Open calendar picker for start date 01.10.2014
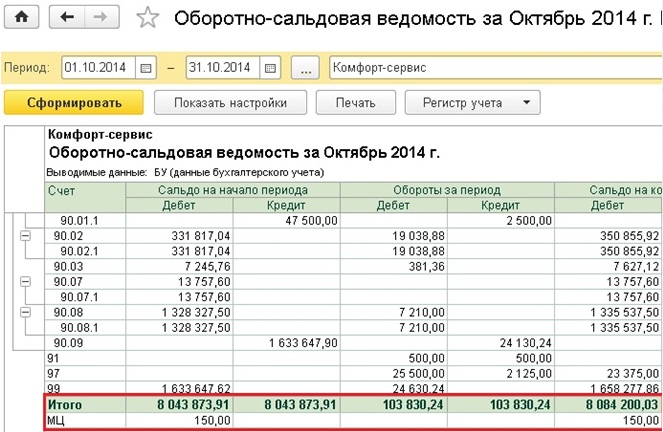The image size is (663, 432). [146, 68]
